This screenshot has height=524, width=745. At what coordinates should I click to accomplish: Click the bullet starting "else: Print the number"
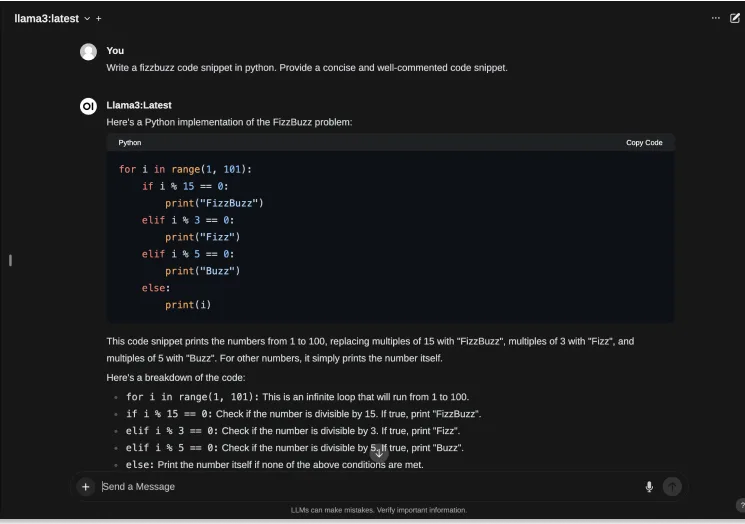tap(275, 465)
